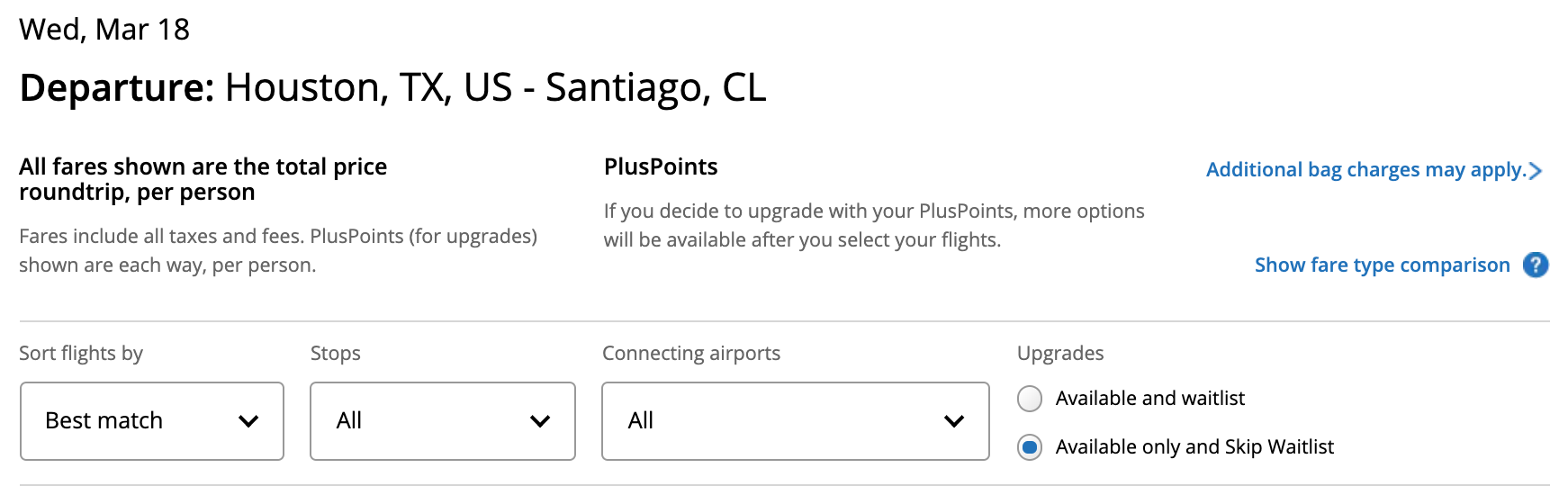This screenshot has height=504, width=1568.
Task: Select "Available only and Skip Waitlist" radio button
Action: 1030,447
